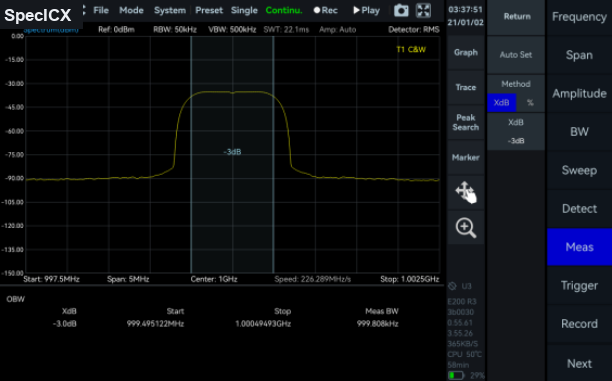The width and height of the screenshot is (612, 381).
Task: Open the Span menu
Action: point(579,55)
